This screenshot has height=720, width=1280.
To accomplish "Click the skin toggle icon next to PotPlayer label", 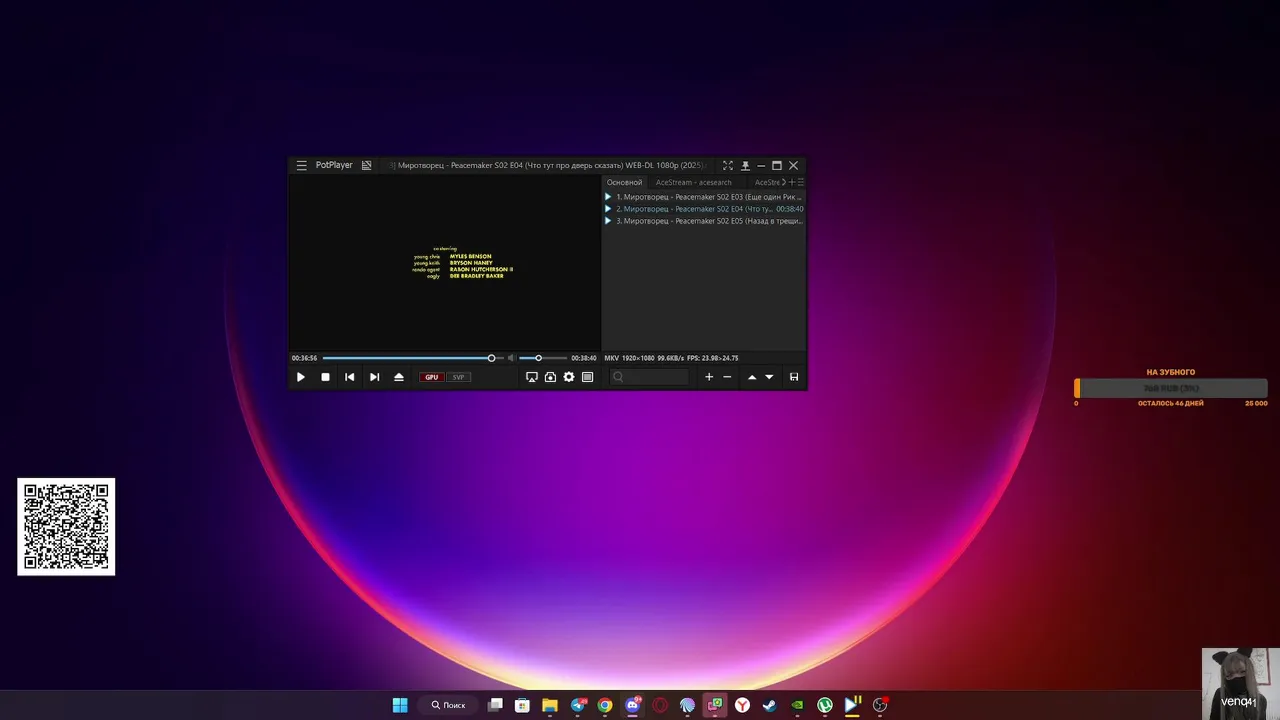I will coord(367,166).
